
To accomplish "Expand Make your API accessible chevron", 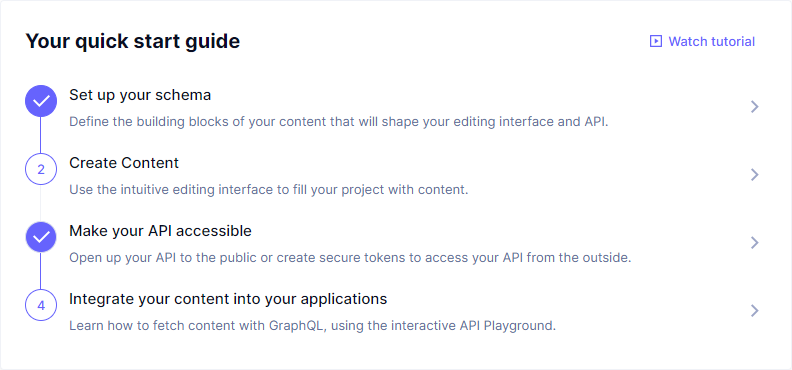I will click(755, 242).
